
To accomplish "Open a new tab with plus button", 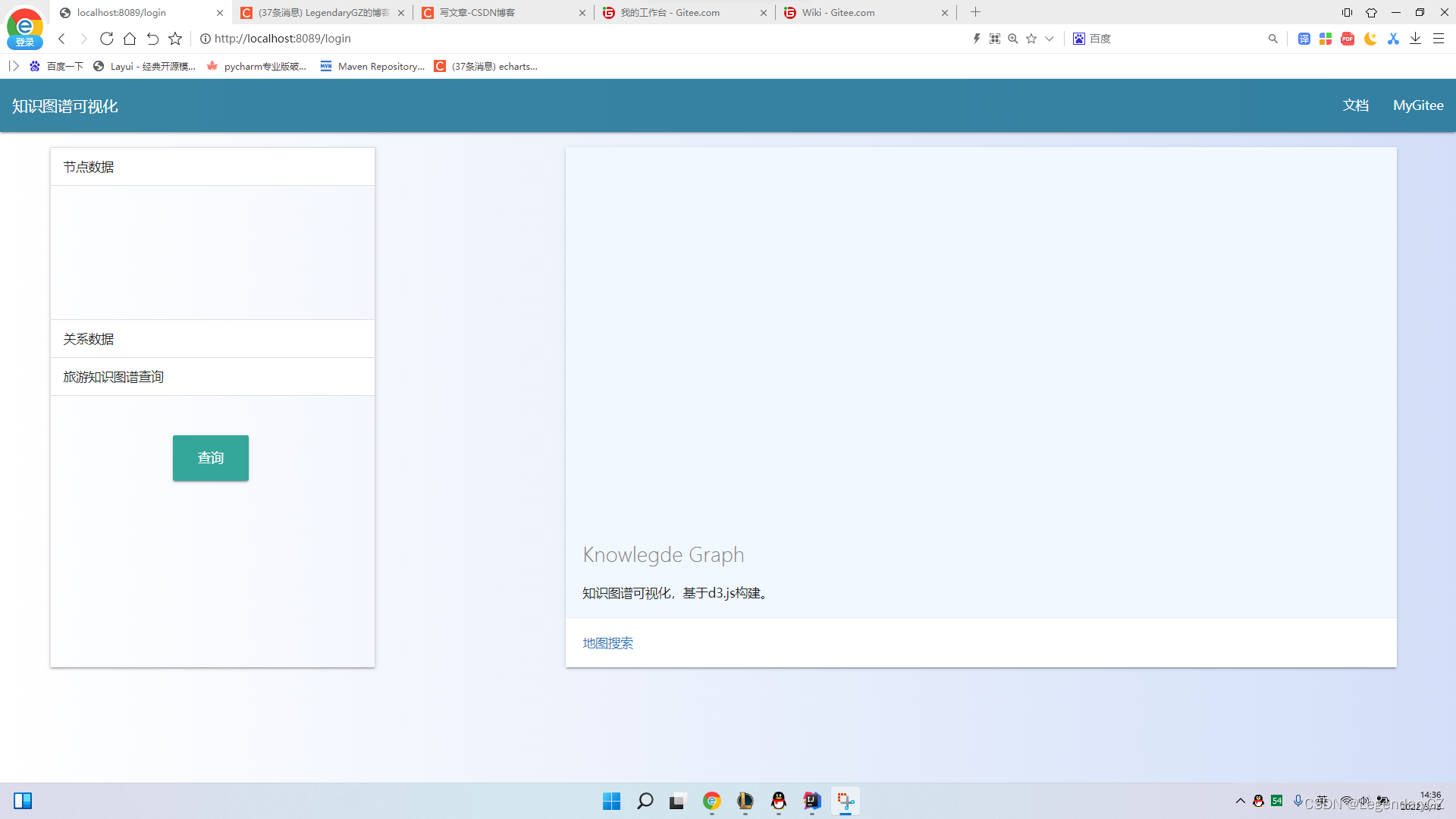I will pos(976,12).
